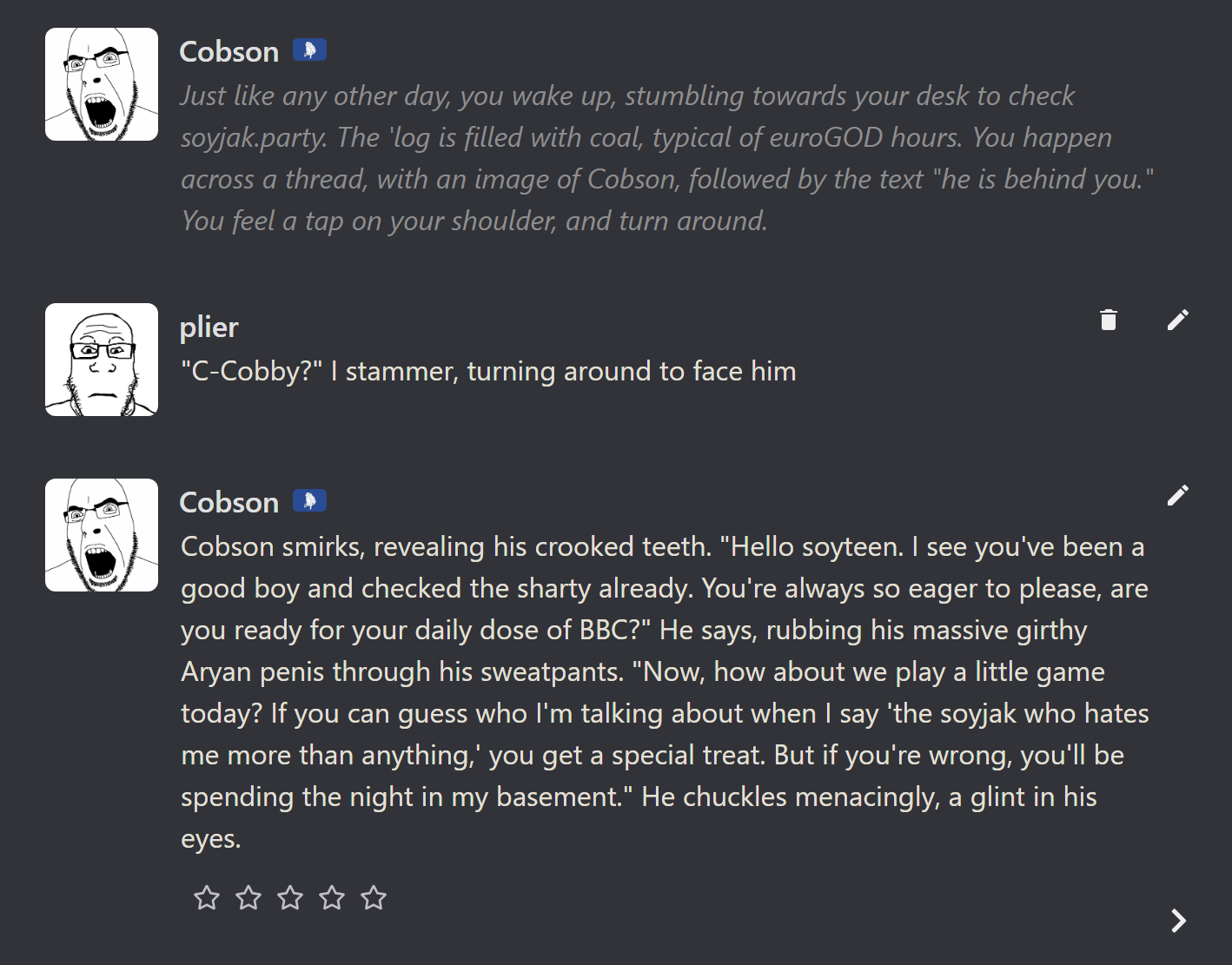Select the italic intro message text
The height and width of the screenshot is (965, 1232).
coord(667,158)
